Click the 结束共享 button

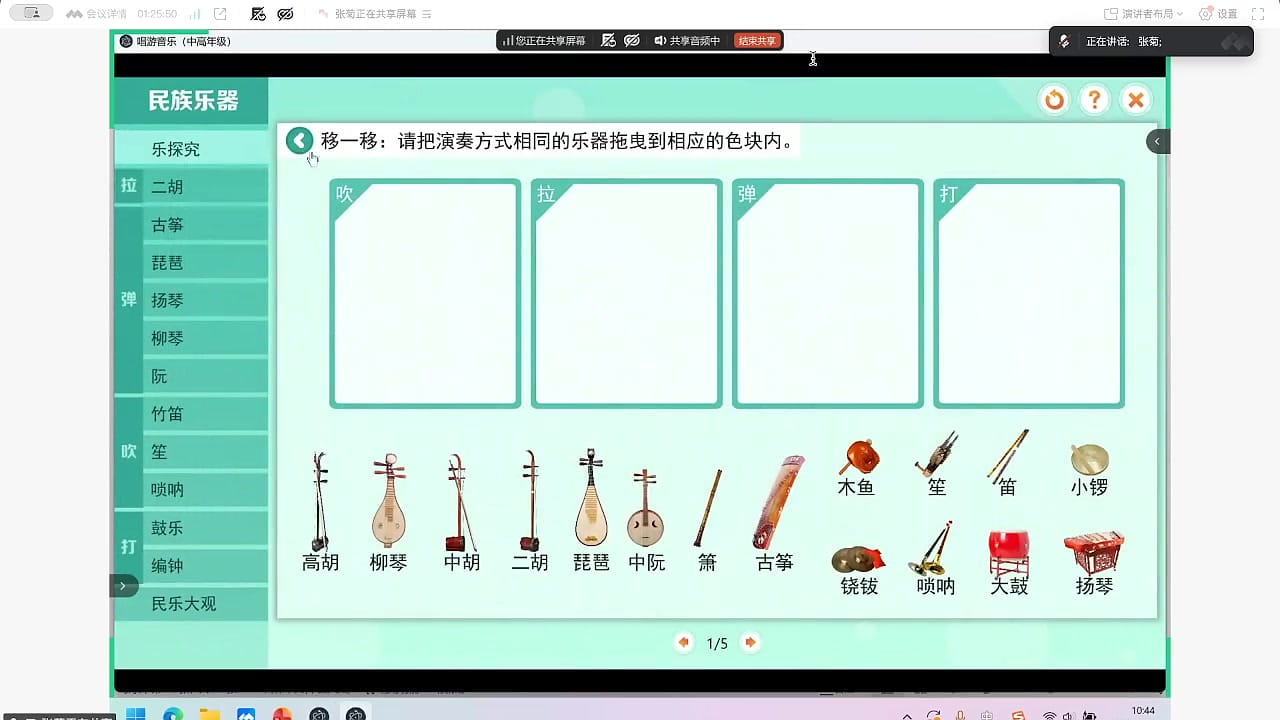coord(757,41)
